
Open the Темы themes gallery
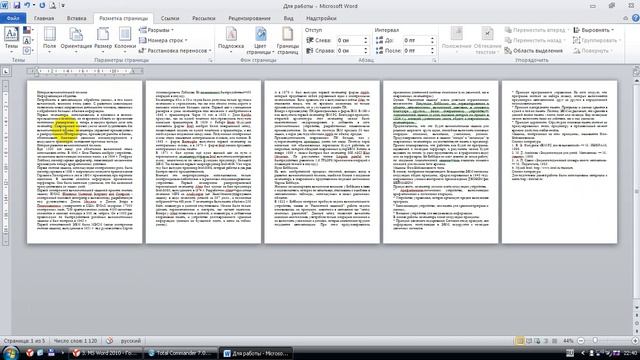[11, 39]
